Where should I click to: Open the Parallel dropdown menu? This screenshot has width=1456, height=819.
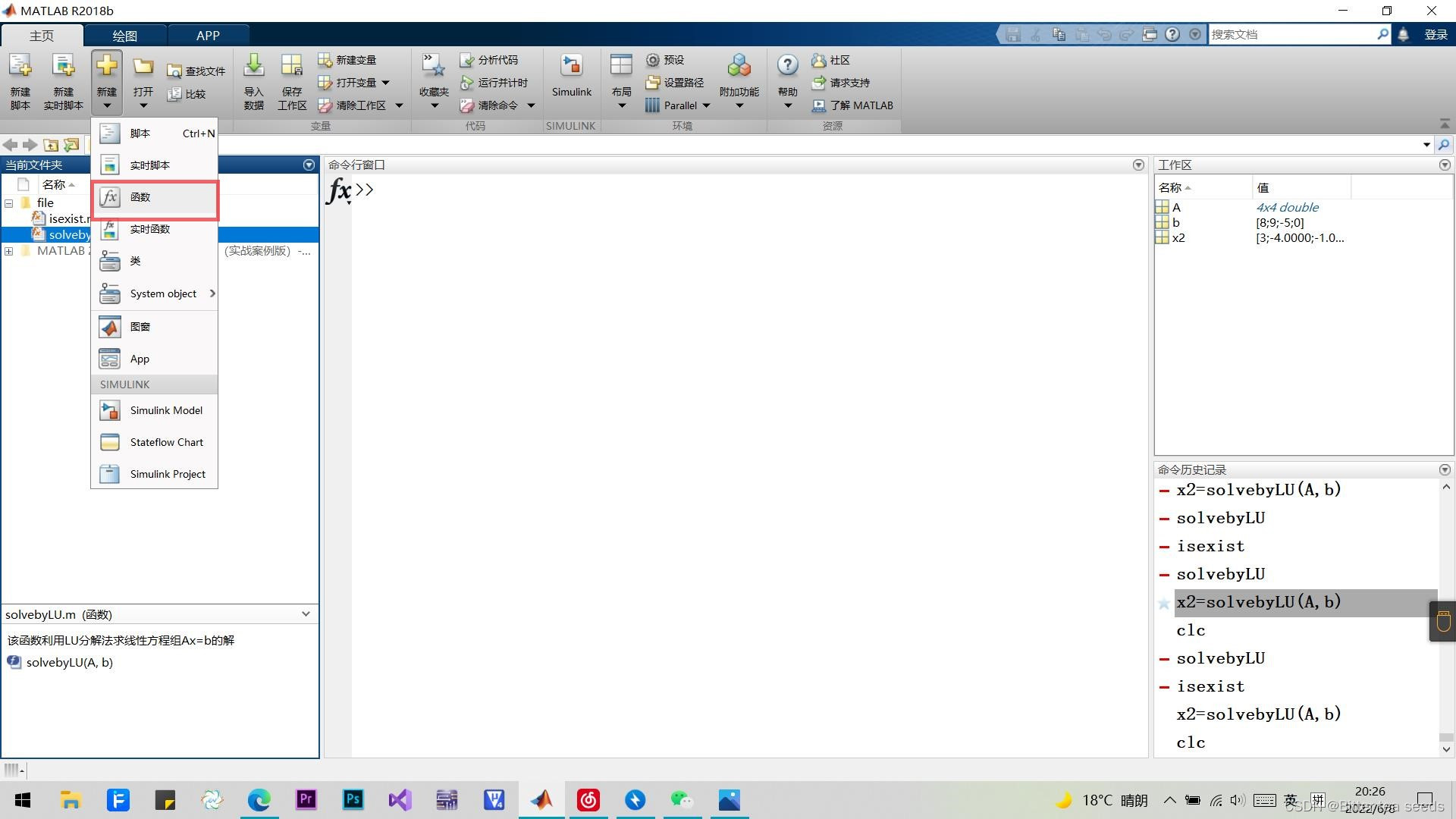tap(705, 105)
